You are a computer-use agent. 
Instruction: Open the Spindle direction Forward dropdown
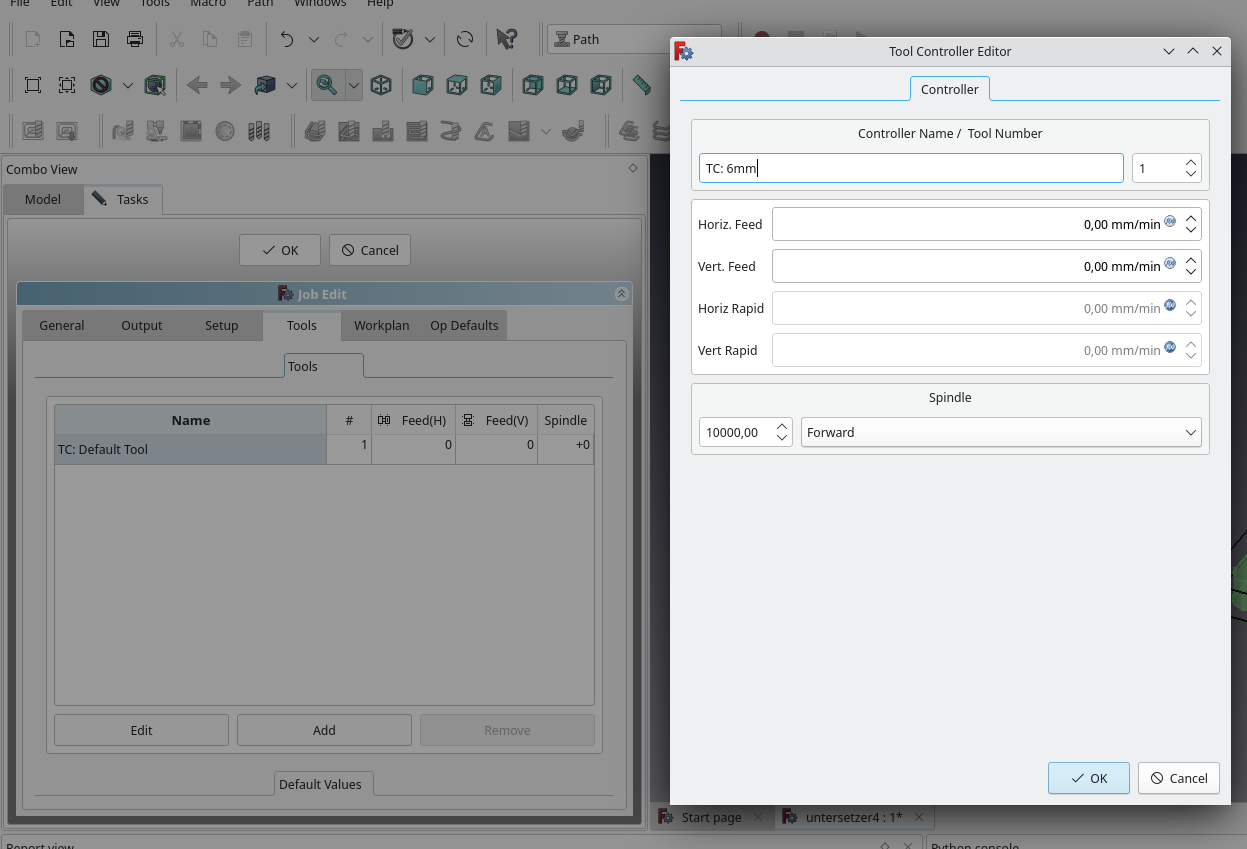pos(1000,433)
